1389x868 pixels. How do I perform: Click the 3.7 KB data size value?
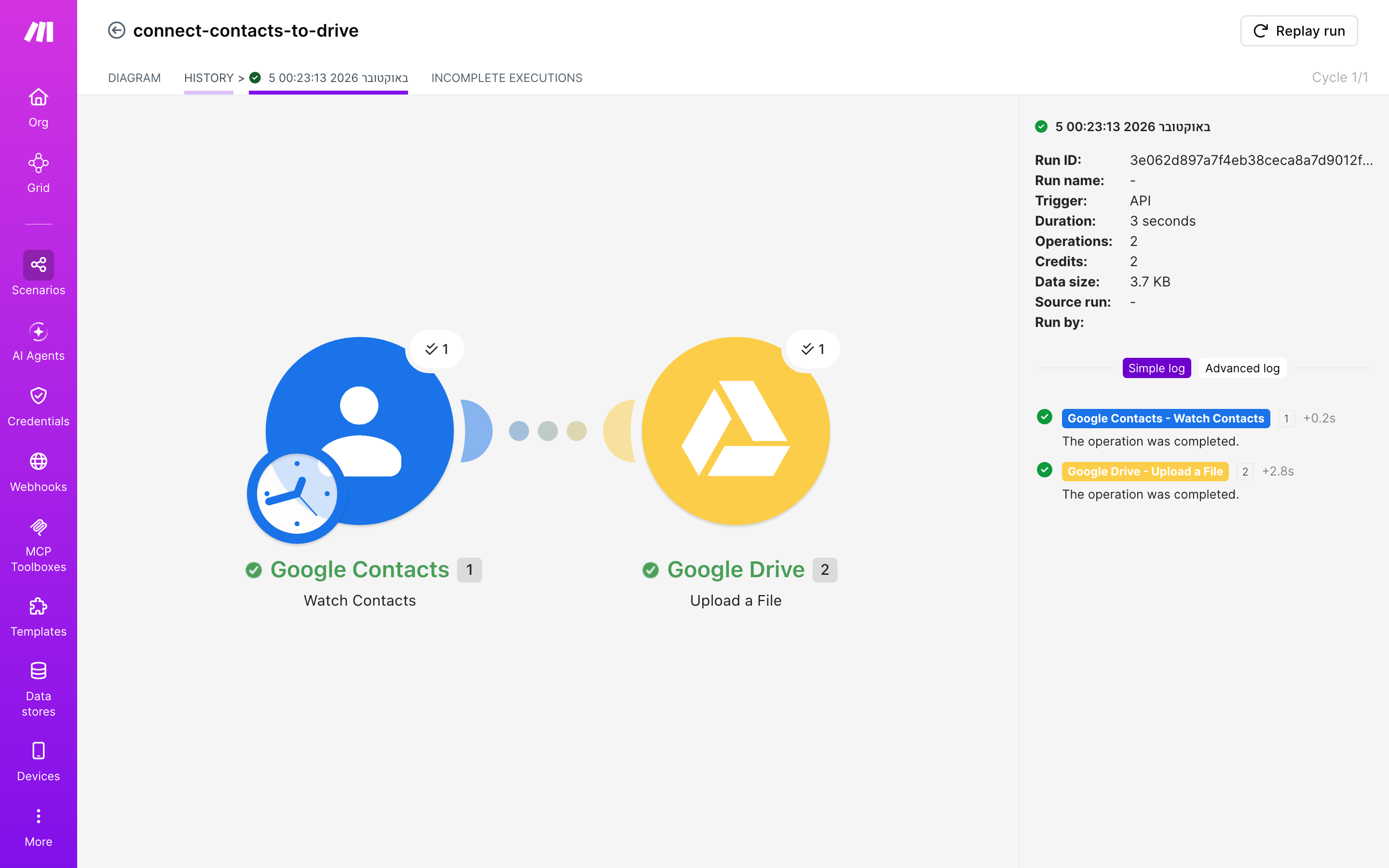tap(1150, 282)
